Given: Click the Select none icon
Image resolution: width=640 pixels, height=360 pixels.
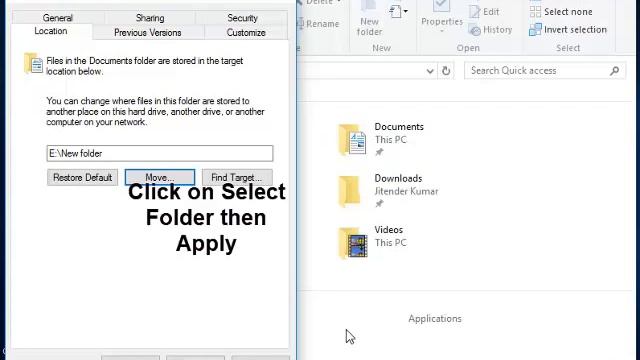Looking at the screenshot, I should pyautogui.click(x=535, y=11).
